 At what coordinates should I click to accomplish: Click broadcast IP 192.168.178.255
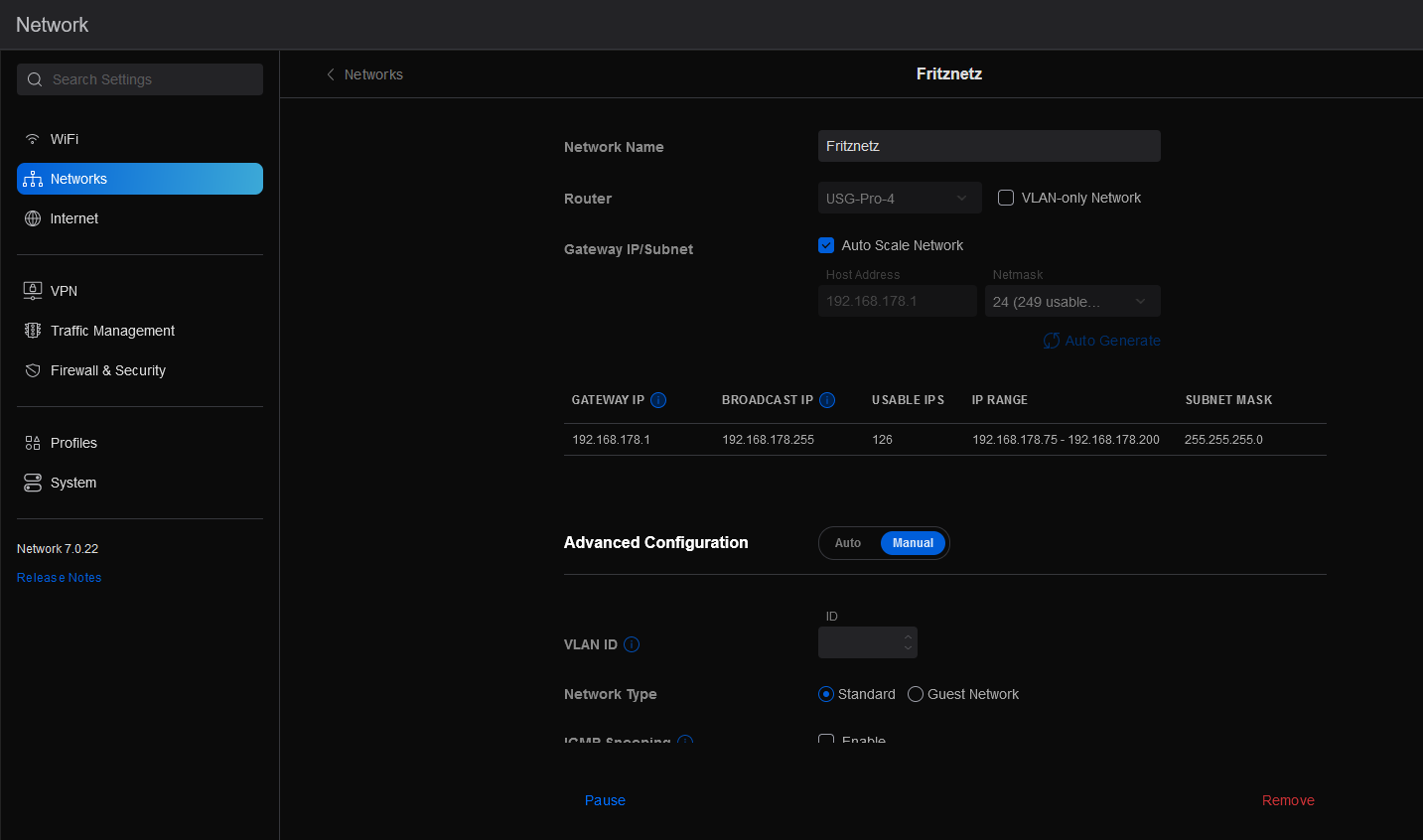click(x=768, y=440)
